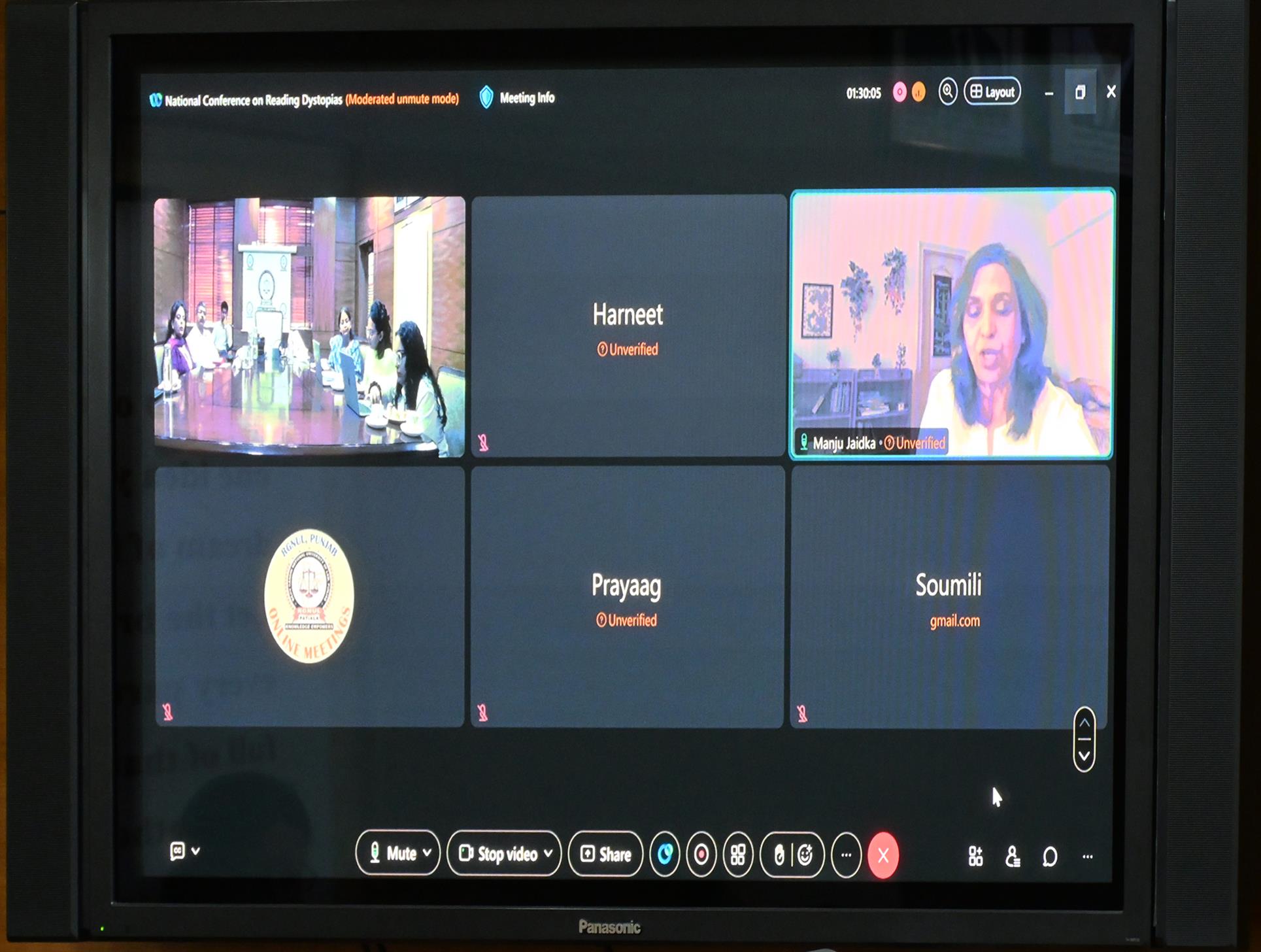Open panel options ellipsis at bottom right
1261x952 pixels.
click(1088, 857)
